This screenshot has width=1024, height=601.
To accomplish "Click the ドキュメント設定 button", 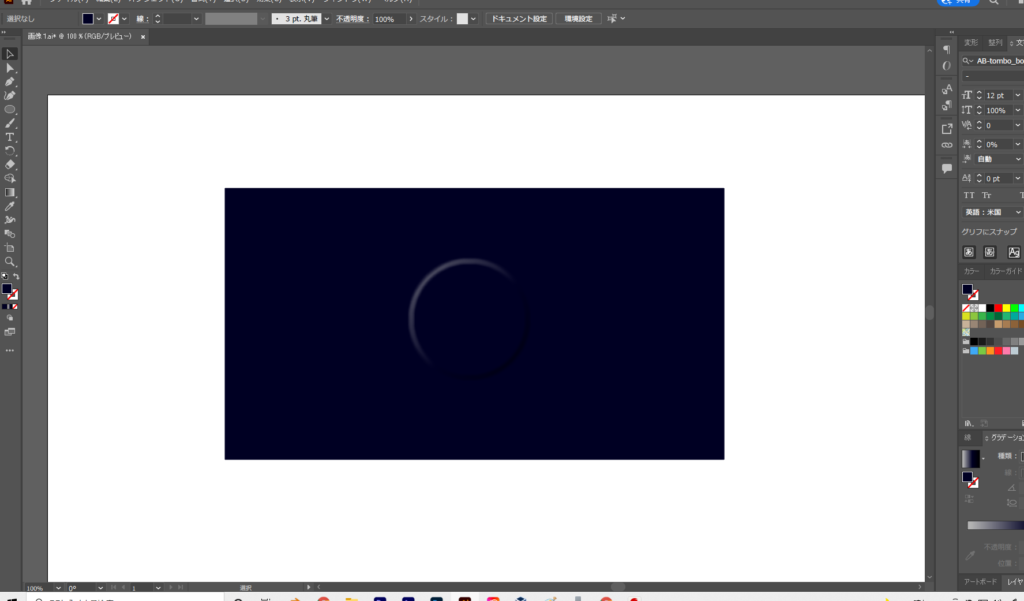I will tap(519, 19).
